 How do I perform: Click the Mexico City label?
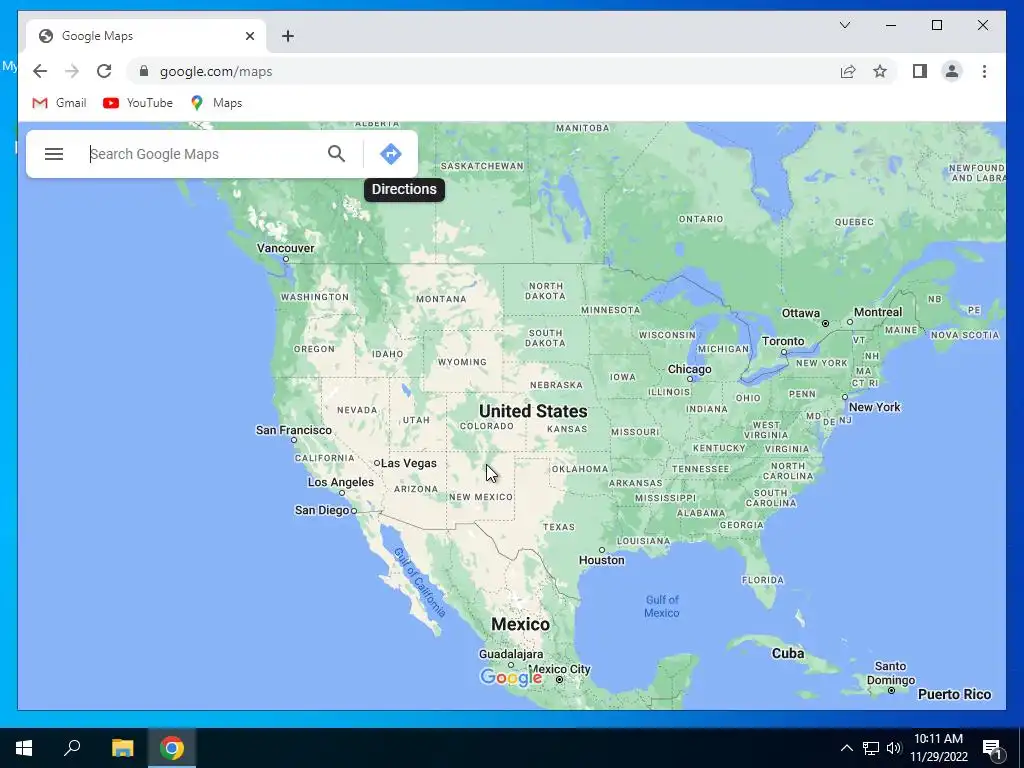559,669
